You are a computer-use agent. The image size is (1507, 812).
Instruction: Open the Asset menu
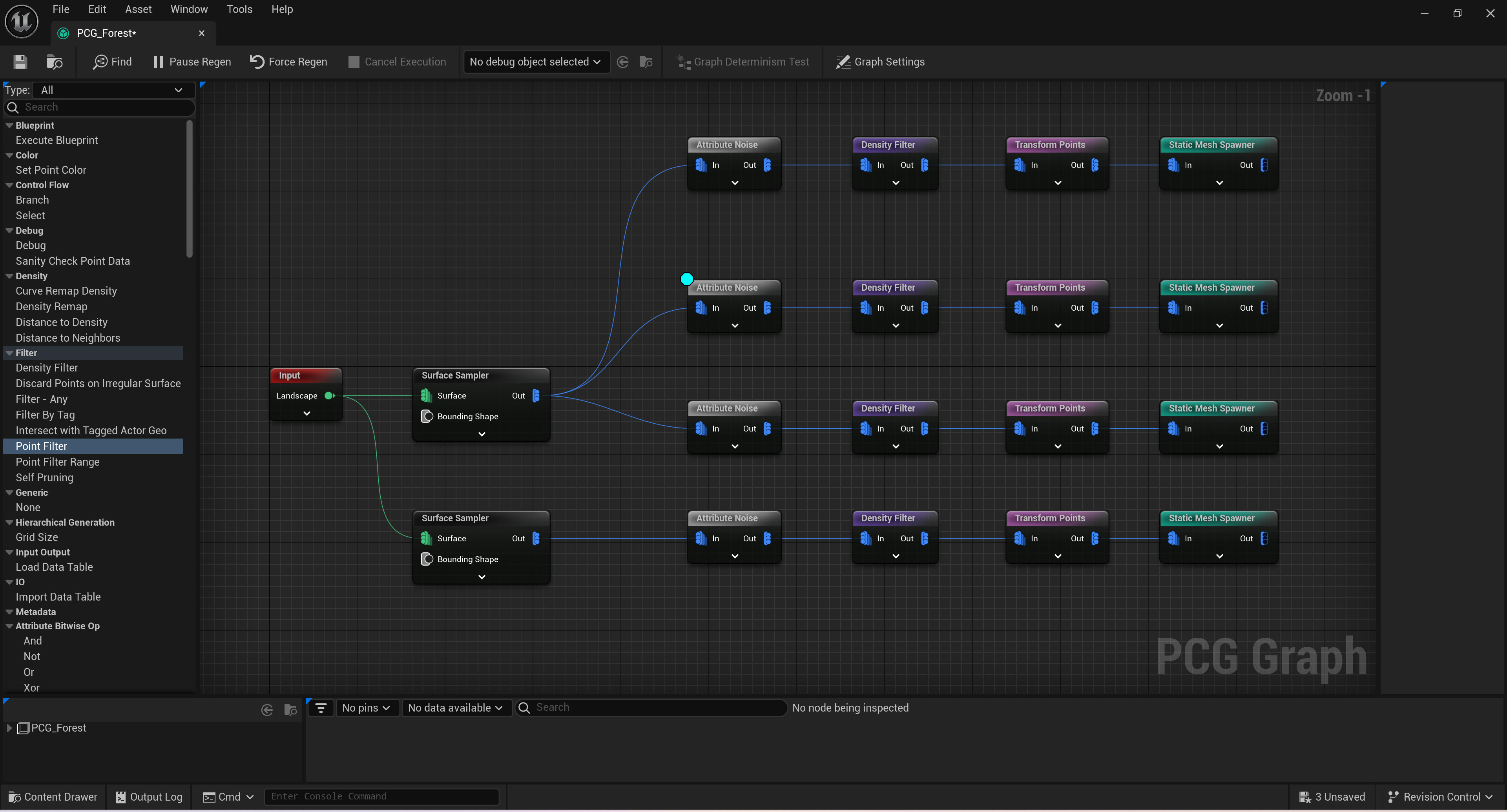[x=138, y=9]
